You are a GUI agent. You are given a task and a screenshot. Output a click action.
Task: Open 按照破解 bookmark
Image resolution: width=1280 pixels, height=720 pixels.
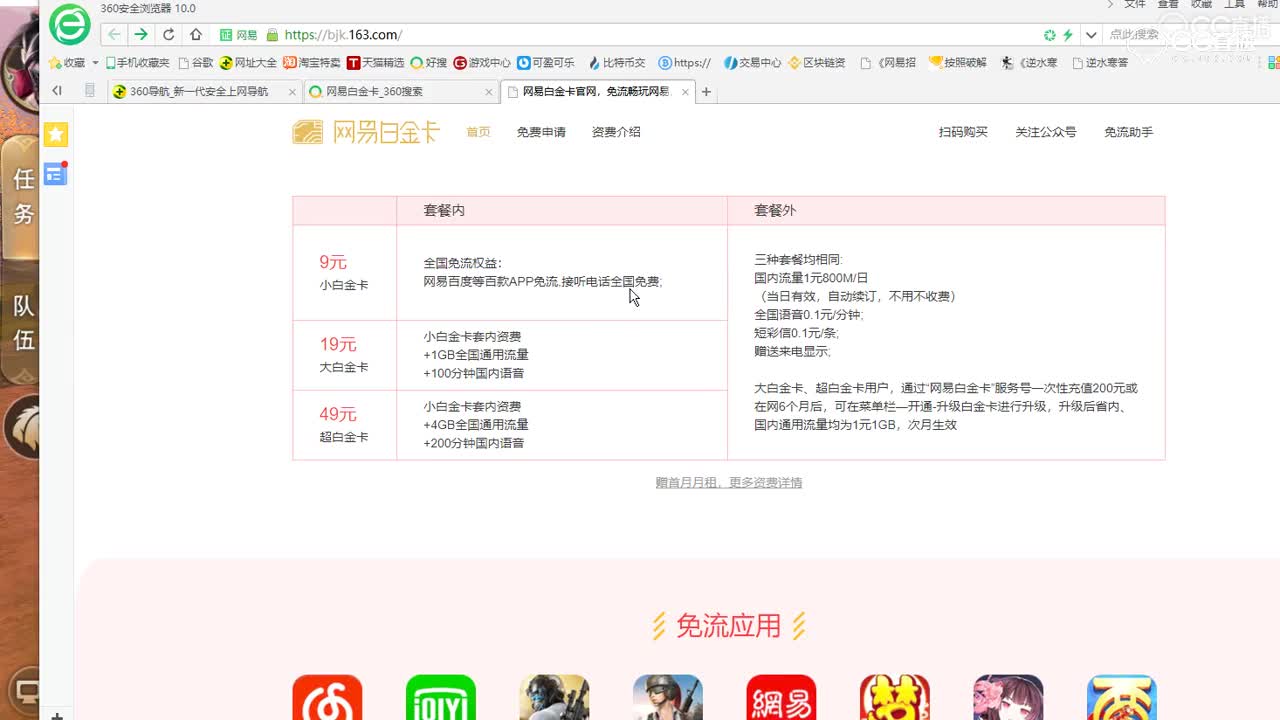[958, 62]
